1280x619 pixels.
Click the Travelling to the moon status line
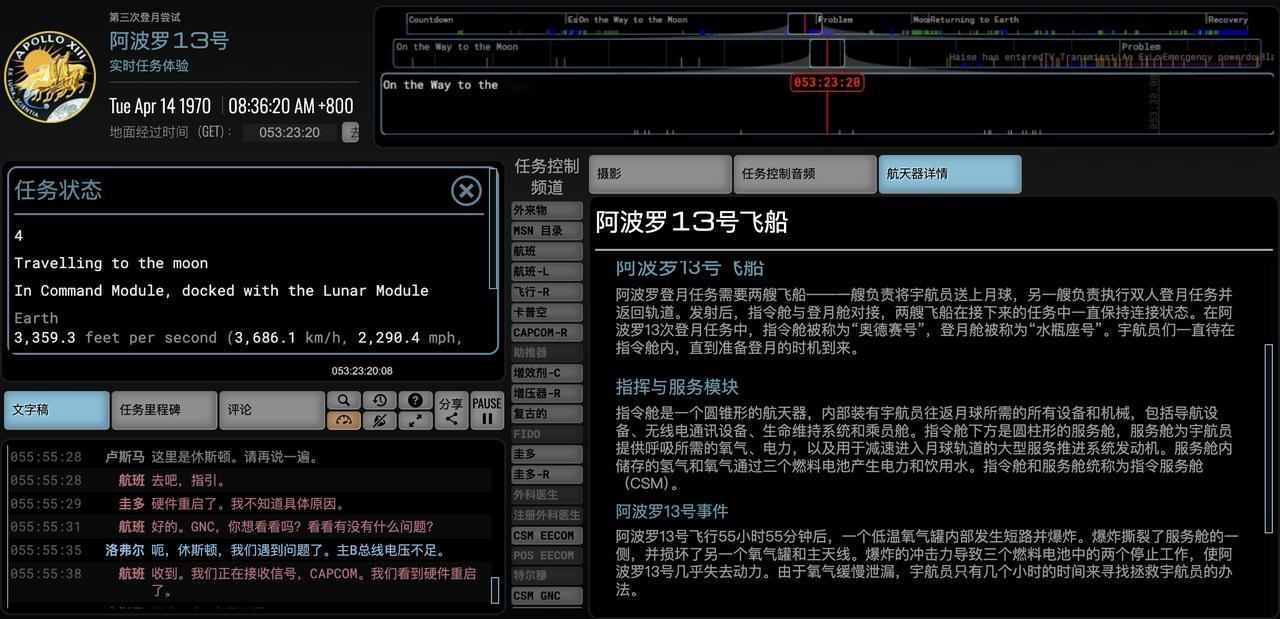[111, 263]
